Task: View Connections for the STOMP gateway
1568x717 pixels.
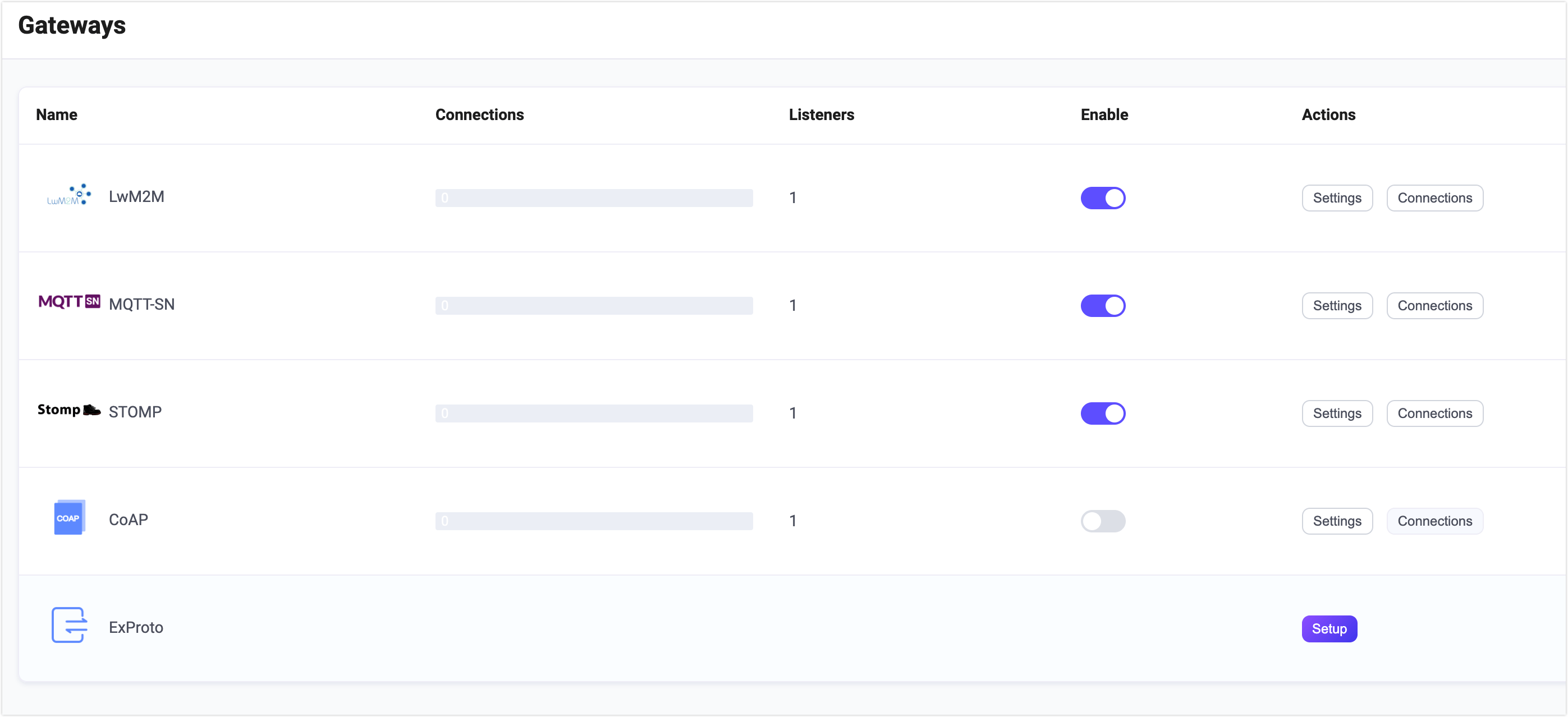Action: (1434, 413)
